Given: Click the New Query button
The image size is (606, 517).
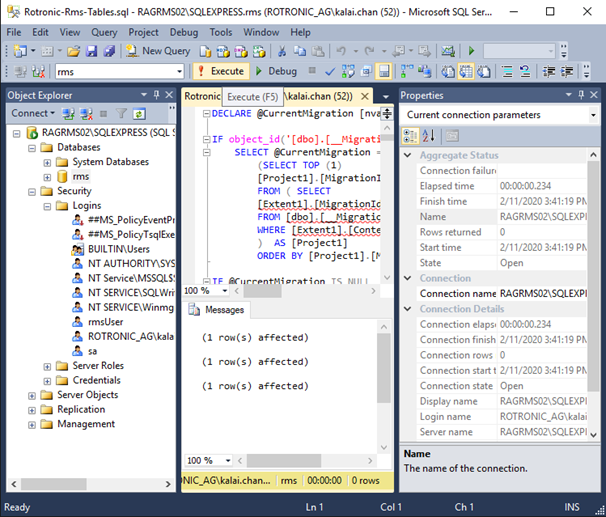Looking at the screenshot, I should point(158,51).
